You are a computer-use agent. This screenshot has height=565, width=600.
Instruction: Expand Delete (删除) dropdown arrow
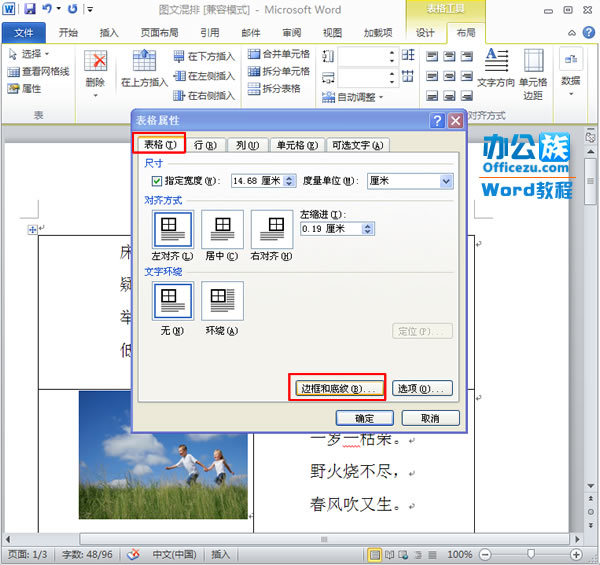[95, 95]
